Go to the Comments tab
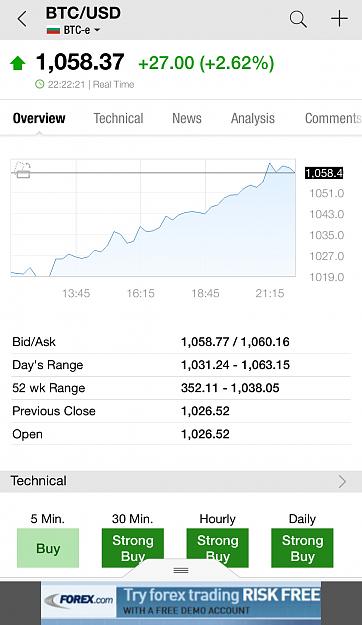Viewport: 362px width, 625px height. click(333, 118)
